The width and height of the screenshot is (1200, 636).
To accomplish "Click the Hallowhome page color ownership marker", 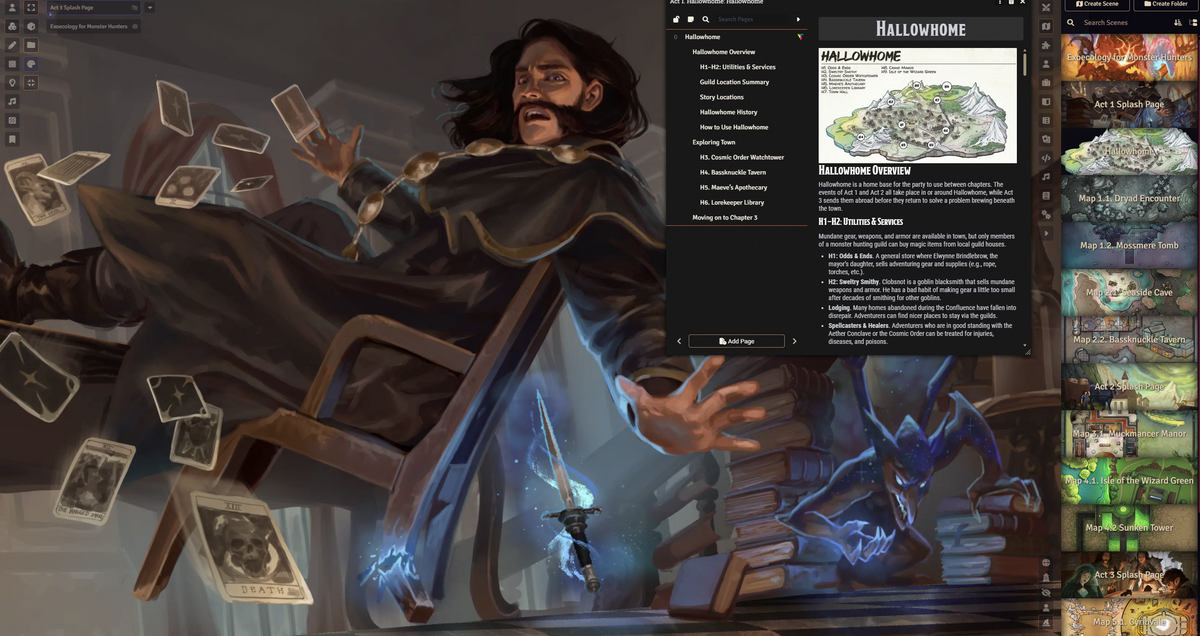I will 799,37.
